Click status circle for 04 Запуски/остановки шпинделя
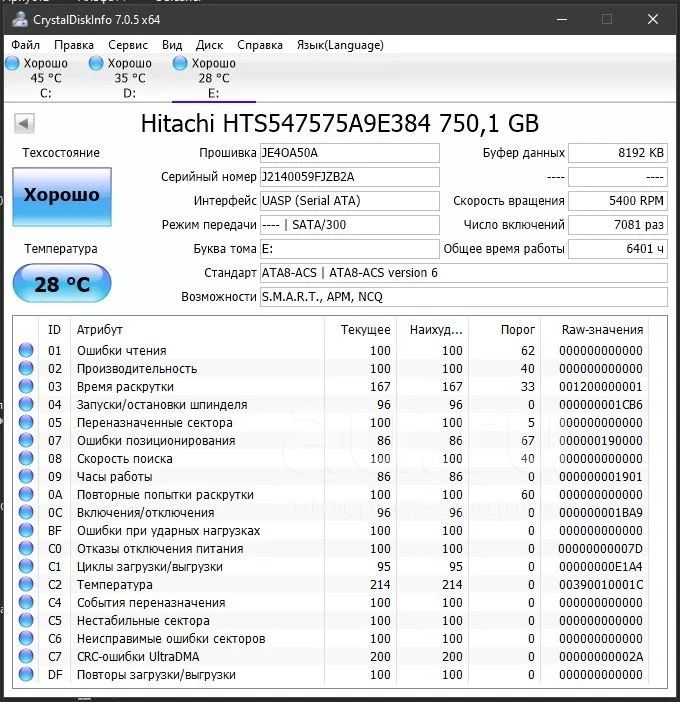This screenshot has height=702, width=680. tap(26, 404)
